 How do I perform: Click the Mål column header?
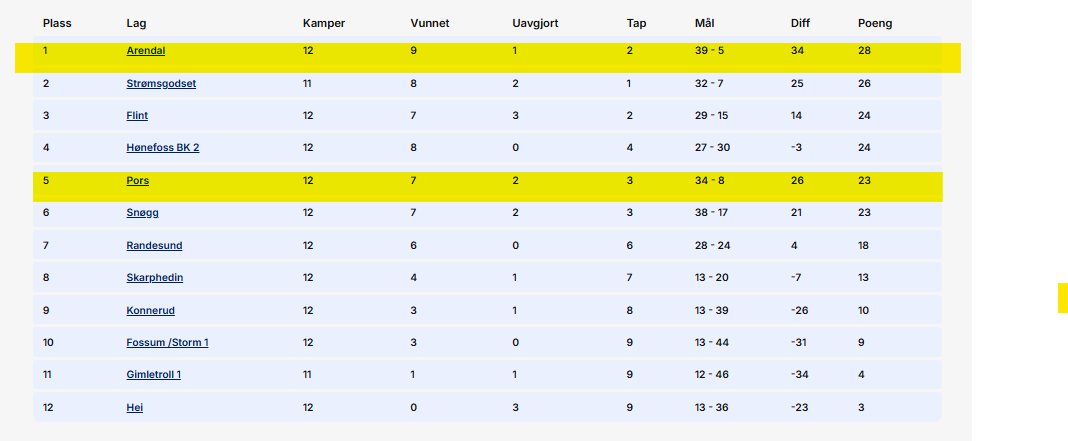coord(704,23)
